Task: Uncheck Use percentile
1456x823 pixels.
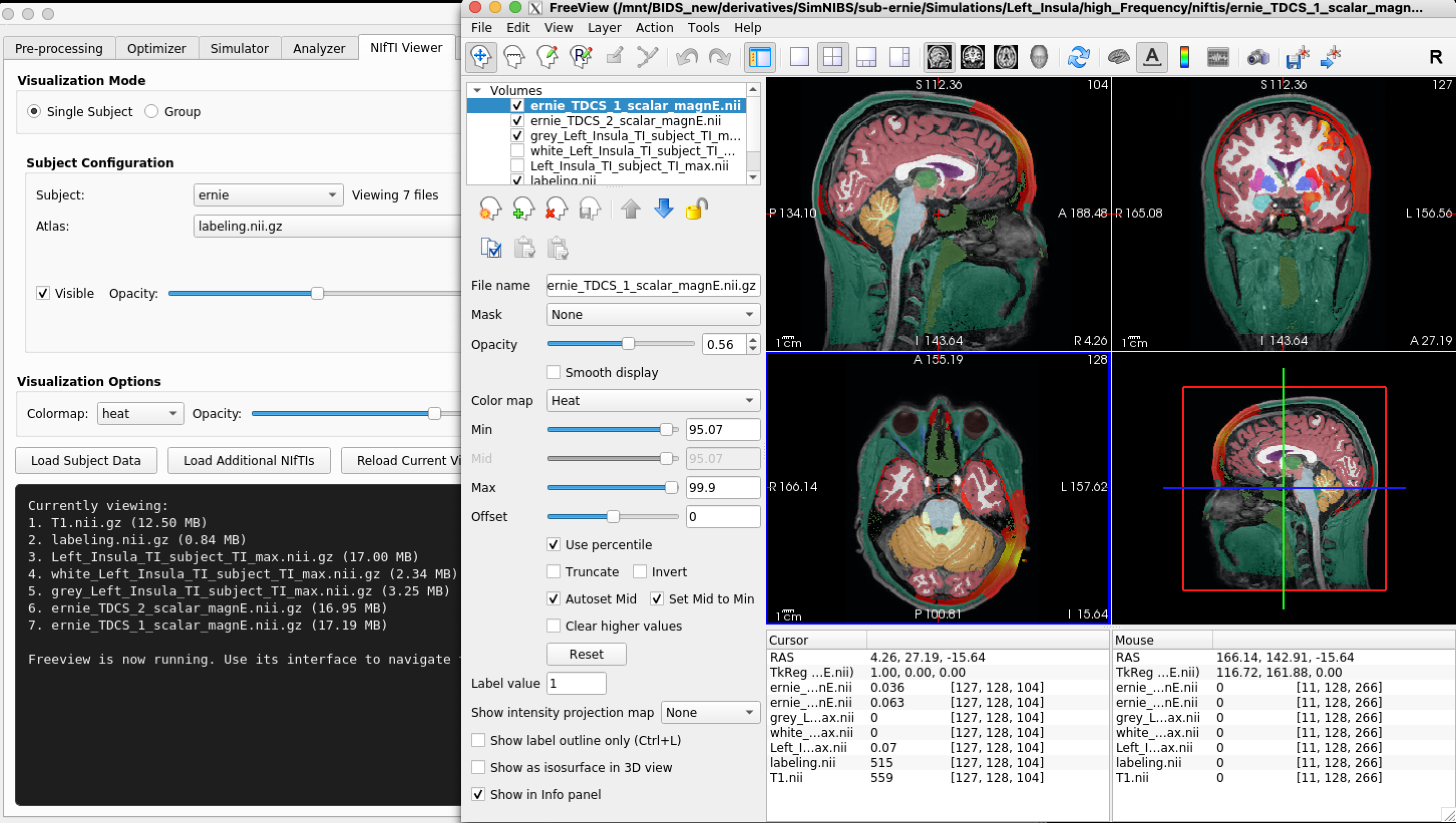Action: pos(554,545)
